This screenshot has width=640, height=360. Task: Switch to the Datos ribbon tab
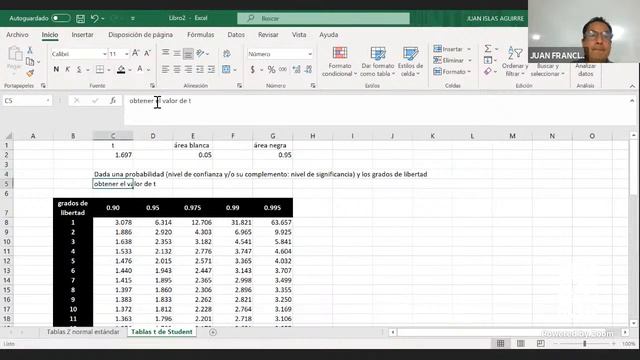[x=236, y=35]
